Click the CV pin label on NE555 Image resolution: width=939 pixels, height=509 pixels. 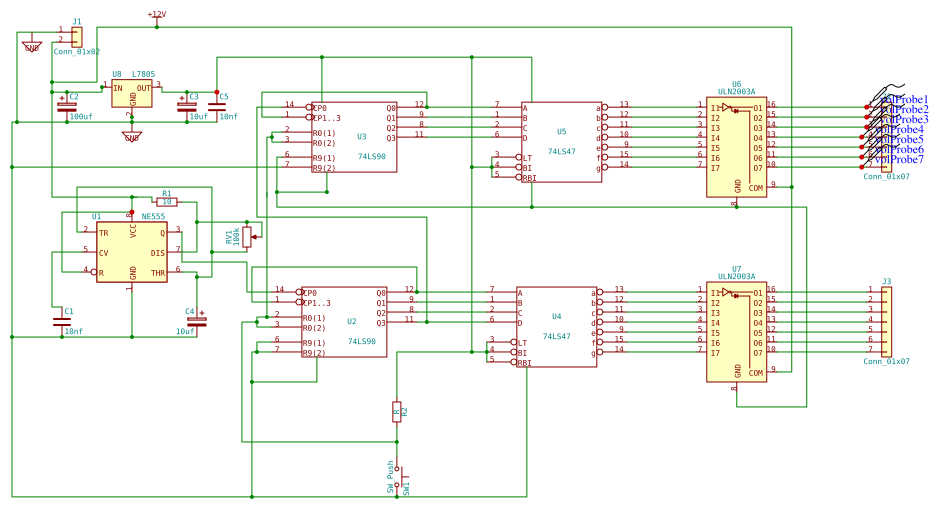[x=104, y=253]
